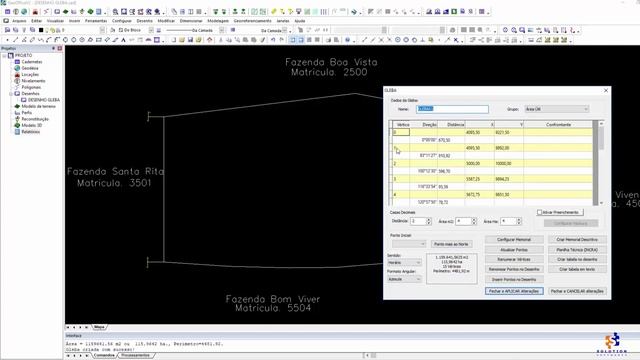640x360 pixels.
Task: Click the black current color swatch
Action: pos(41,30)
